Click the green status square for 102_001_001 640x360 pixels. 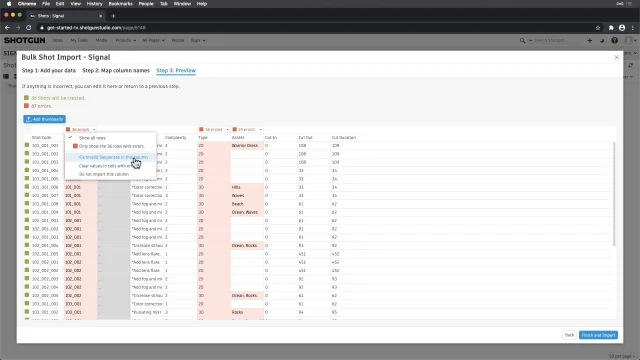(x=27, y=220)
